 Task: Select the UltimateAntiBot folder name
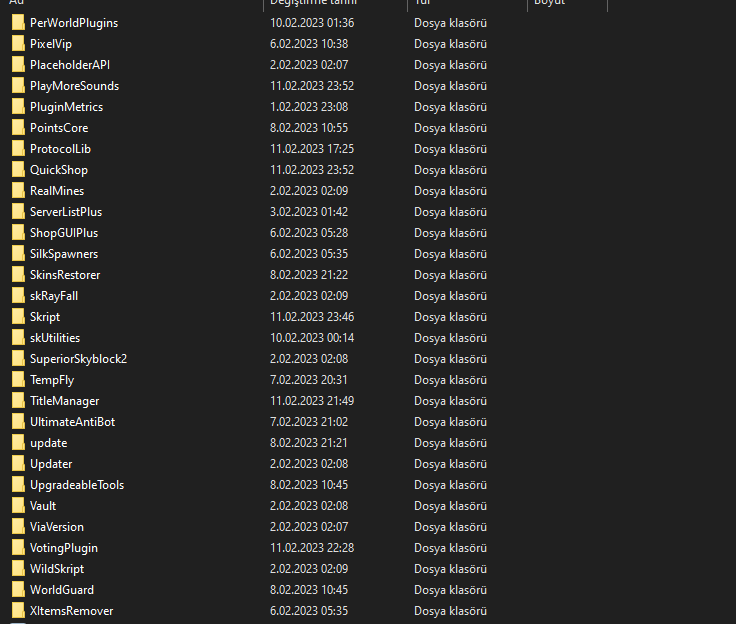click(x=73, y=422)
